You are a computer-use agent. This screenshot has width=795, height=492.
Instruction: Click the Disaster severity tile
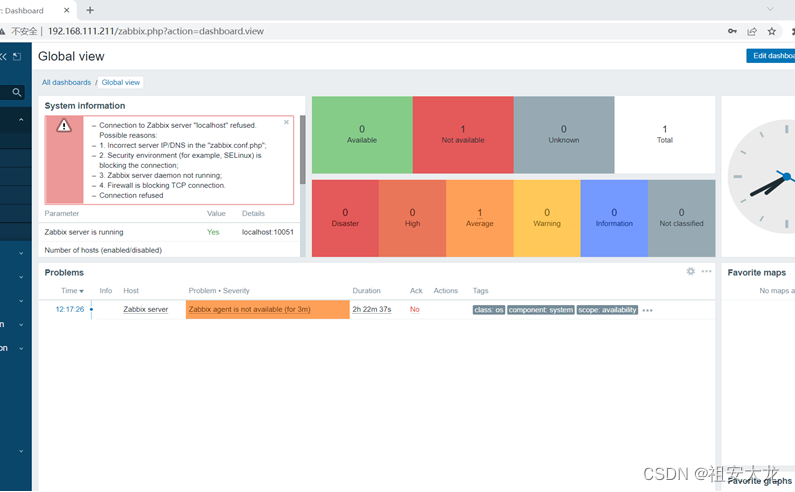(345, 218)
